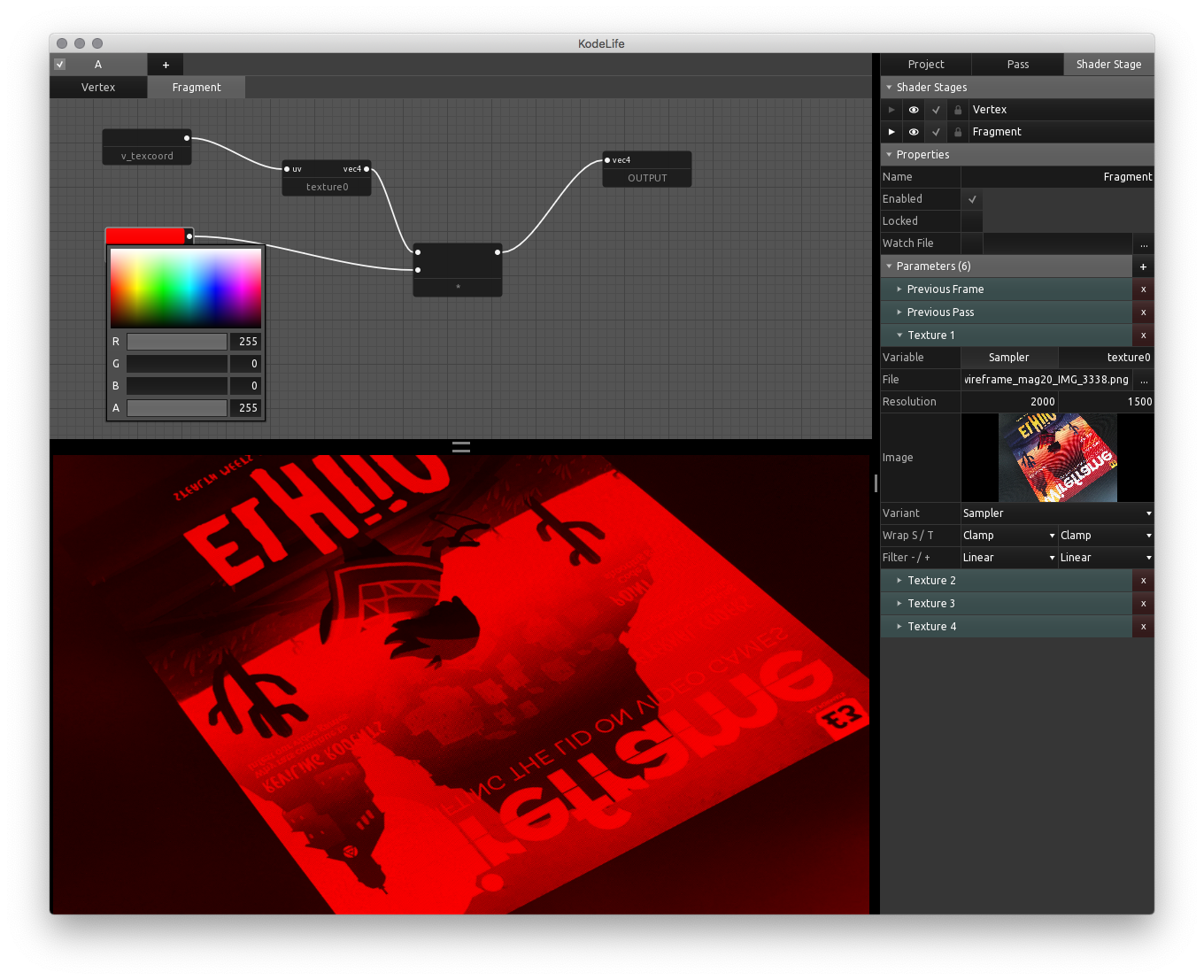1204x980 pixels.
Task: Open the Wrap T Clamp dropdown
Action: click(1107, 536)
